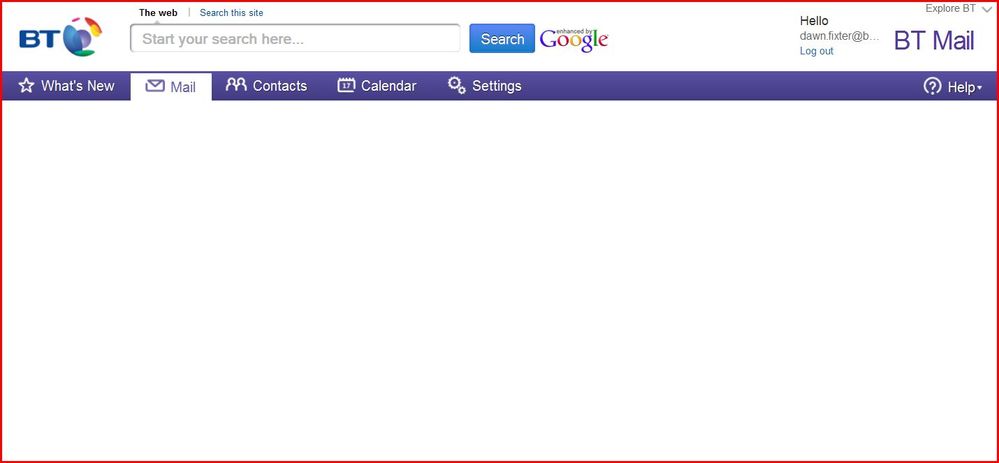This screenshot has height=463, width=999.
Task: Click the enhanced by Google logo
Action: click(x=573, y=39)
